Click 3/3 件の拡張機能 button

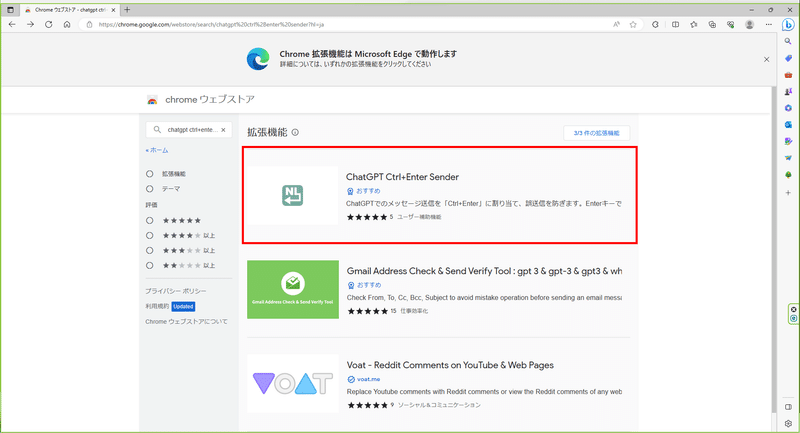click(x=596, y=133)
